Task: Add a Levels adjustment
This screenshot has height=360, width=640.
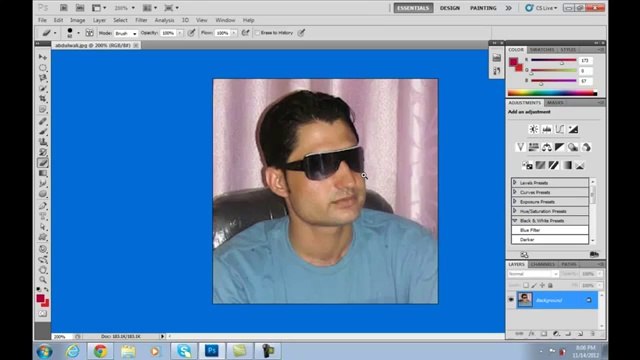Action: pos(547,129)
